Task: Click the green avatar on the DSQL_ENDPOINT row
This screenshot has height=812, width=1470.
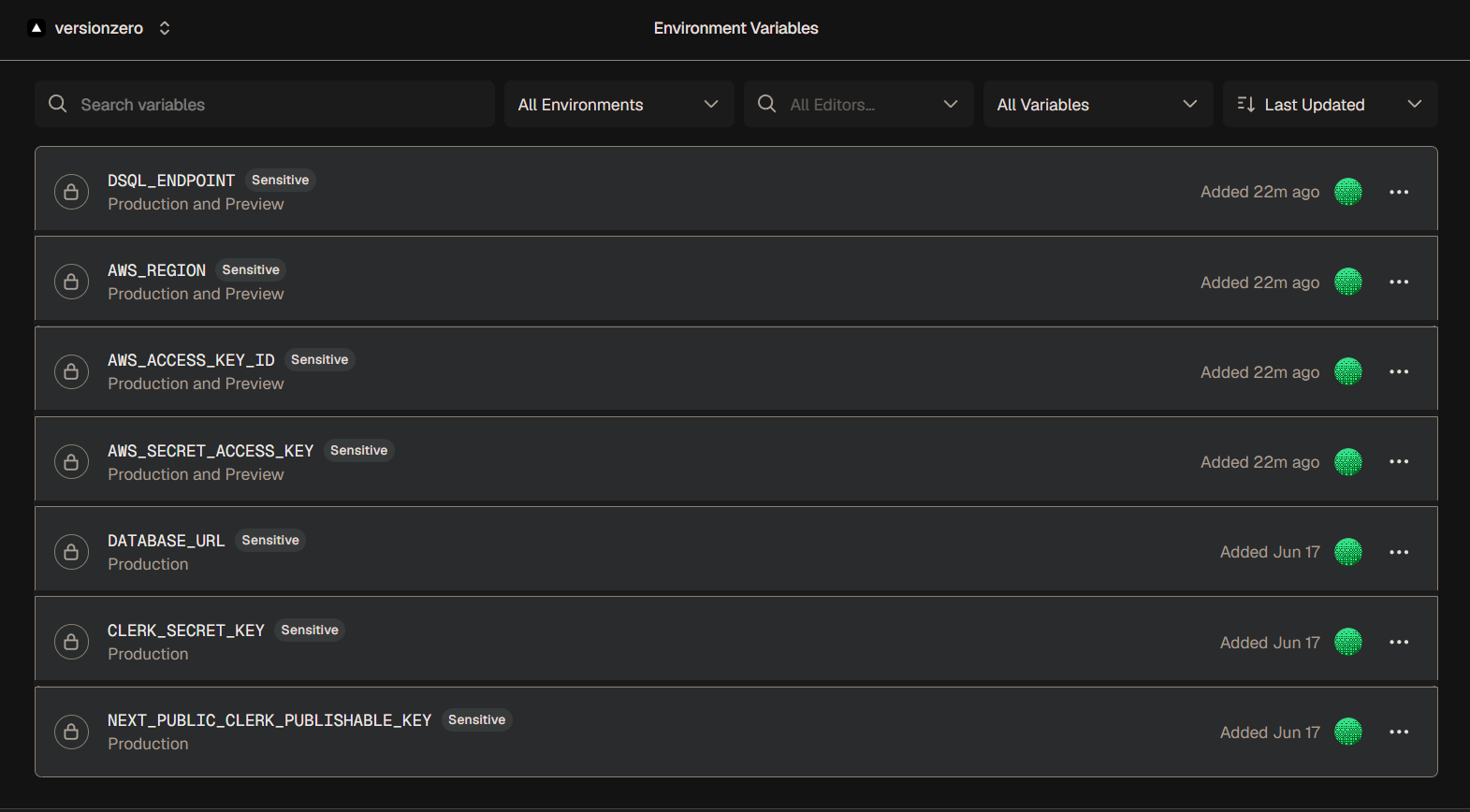Action: (1348, 192)
